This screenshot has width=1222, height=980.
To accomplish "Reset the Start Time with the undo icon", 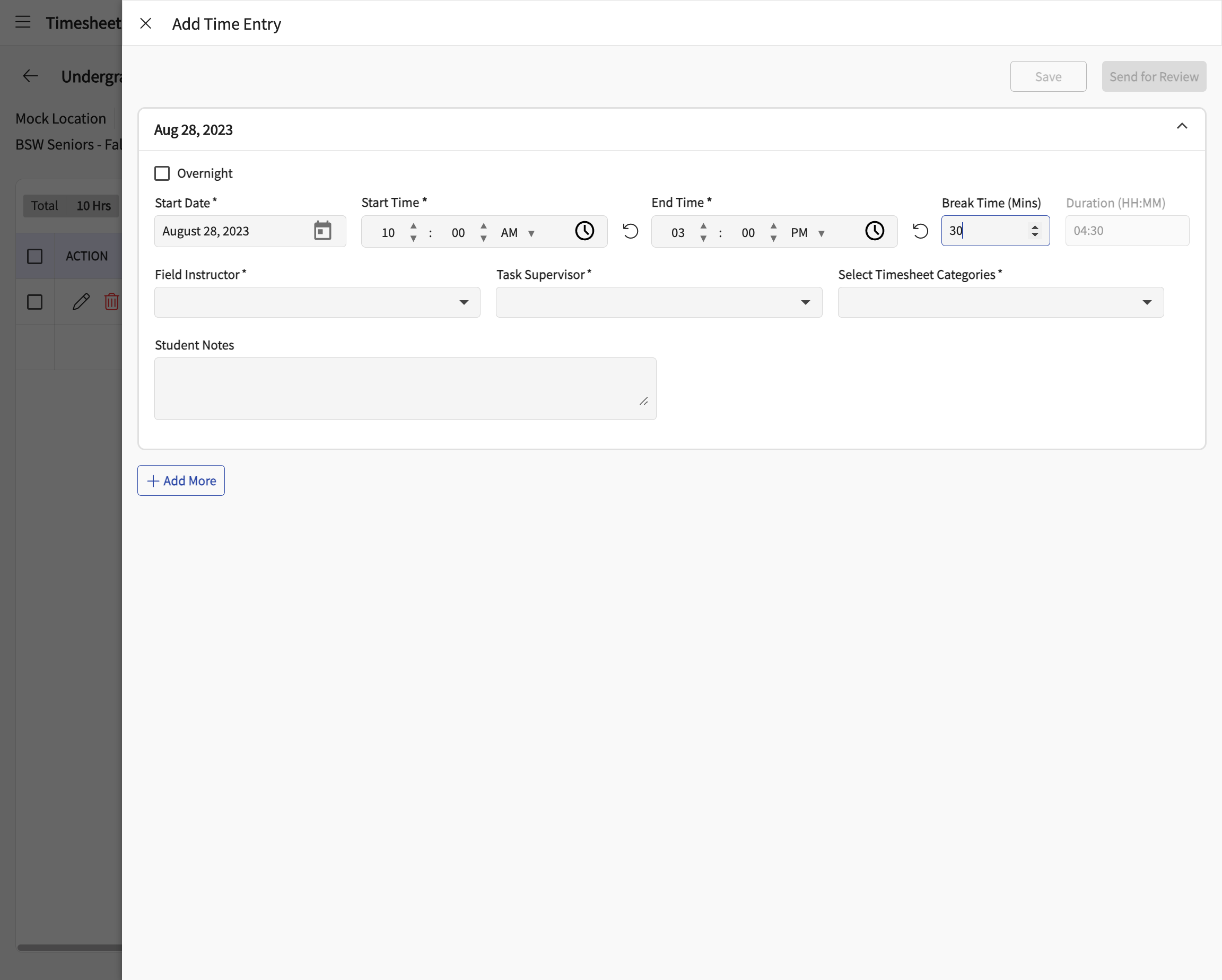I will (630, 231).
